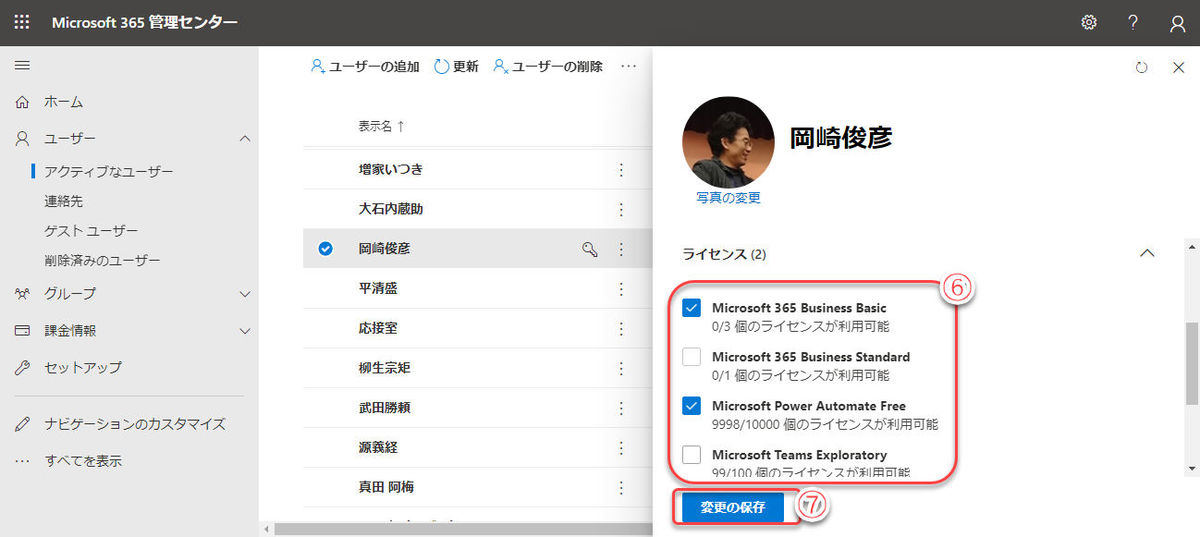Screen dimensions: 1200x537
Task: Open the app launcher waffle icon
Action: click(22, 22)
